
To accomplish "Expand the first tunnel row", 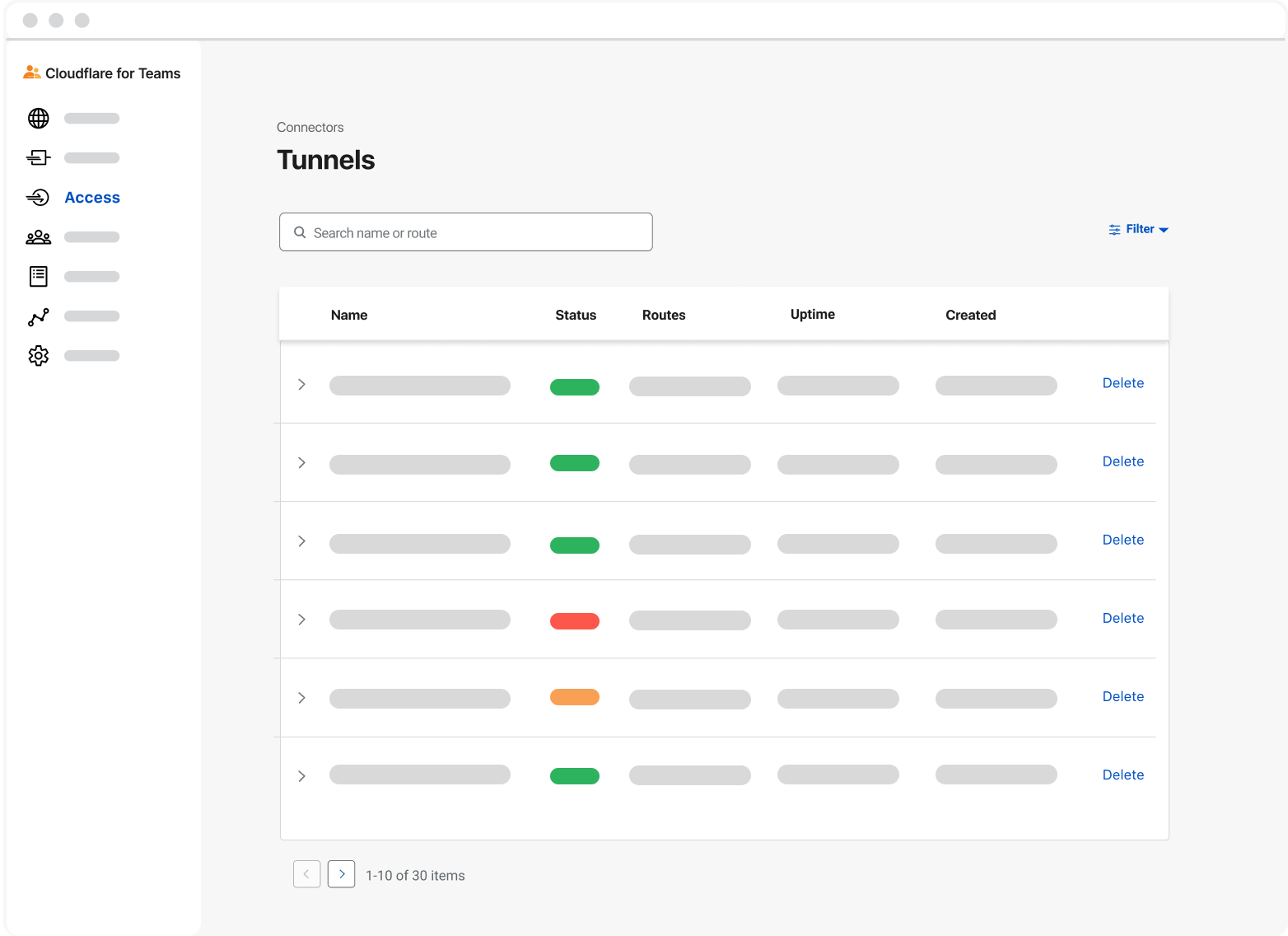I will [302, 385].
